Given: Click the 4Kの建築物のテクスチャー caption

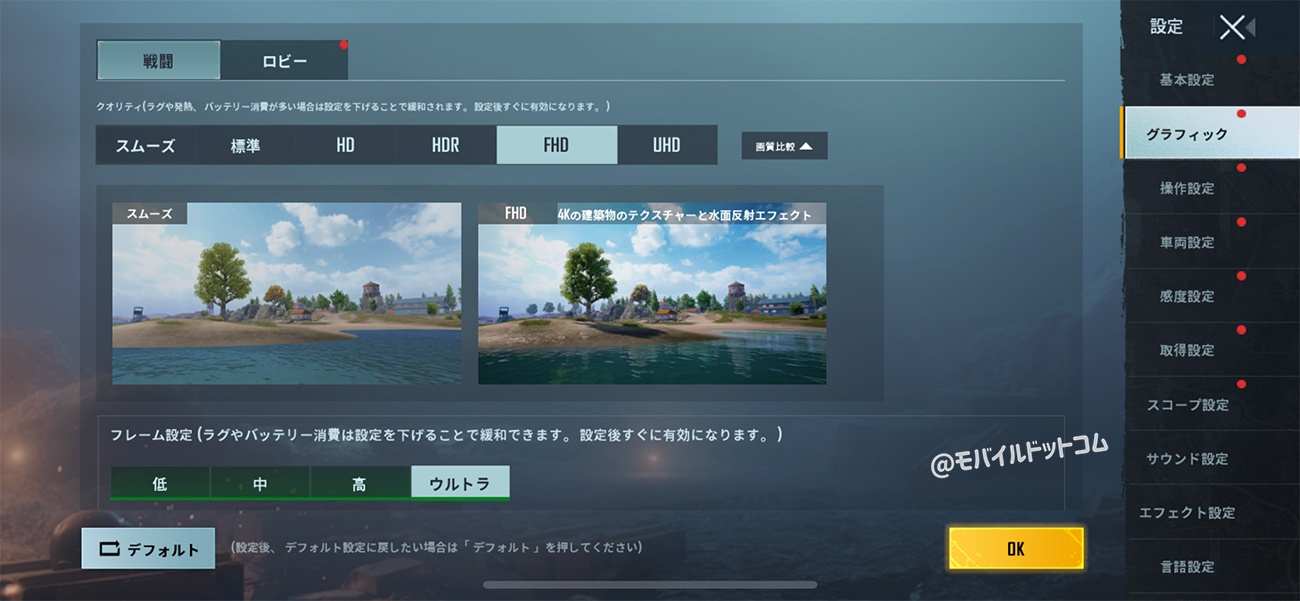Looking at the screenshot, I should pyautogui.click(x=685, y=214).
